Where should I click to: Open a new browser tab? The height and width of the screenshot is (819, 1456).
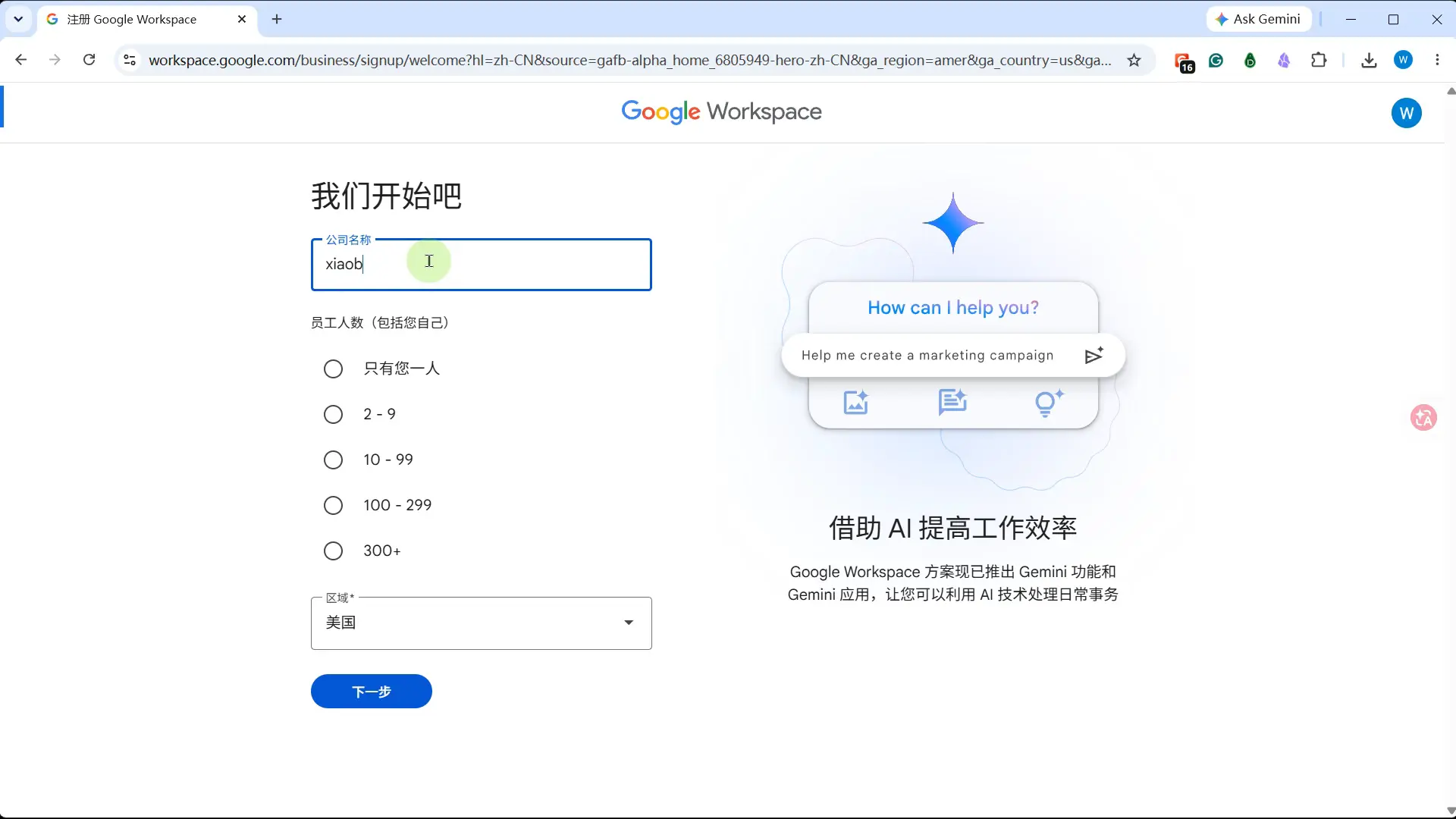click(x=277, y=20)
